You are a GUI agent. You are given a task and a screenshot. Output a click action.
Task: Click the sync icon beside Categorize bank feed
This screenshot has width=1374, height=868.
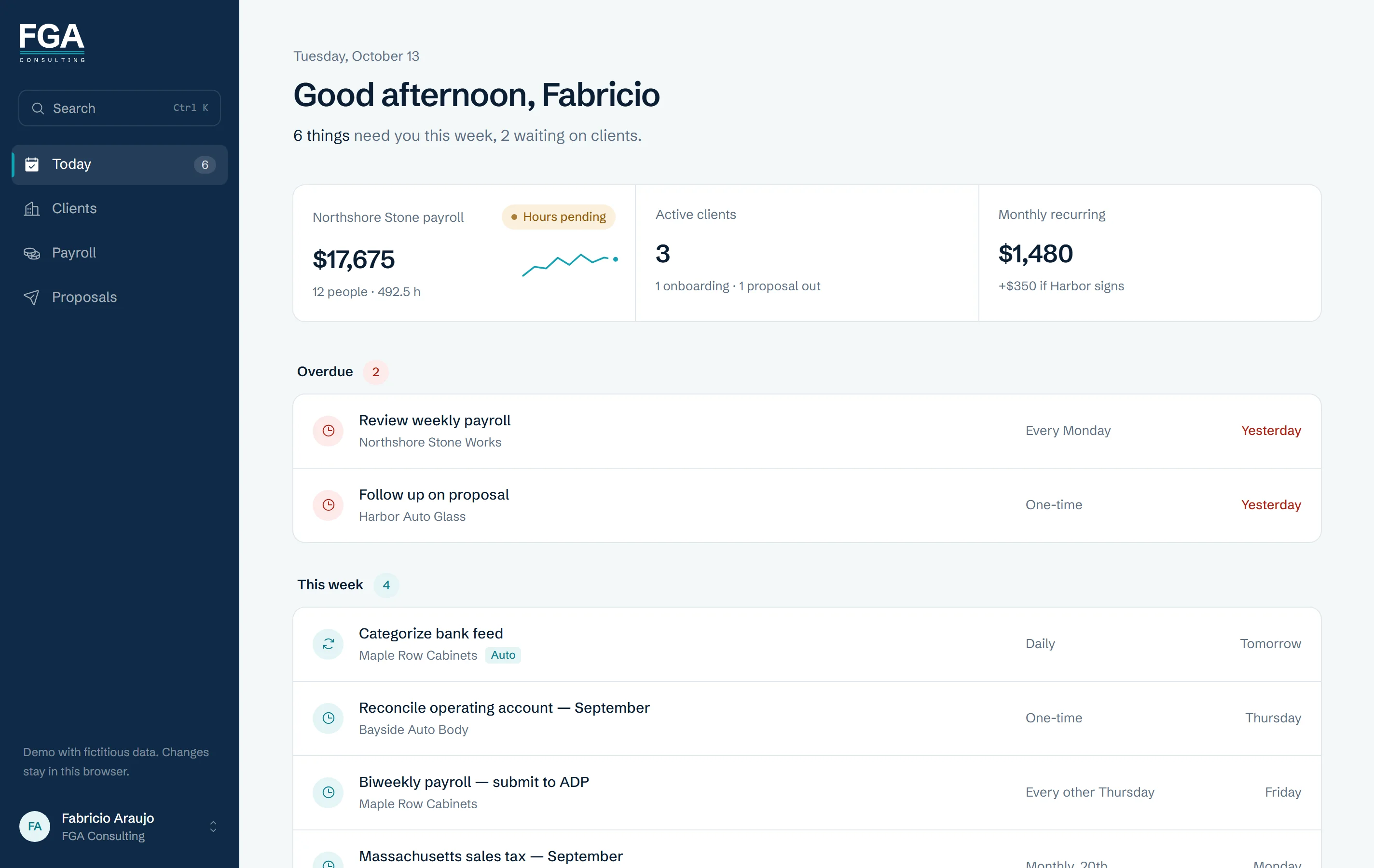pos(328,644)
